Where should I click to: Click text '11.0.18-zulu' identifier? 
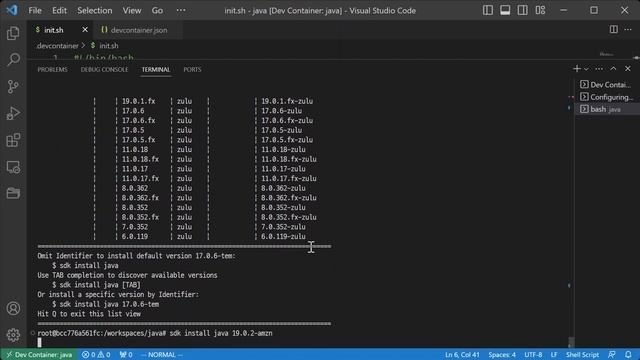click(283, 149)
